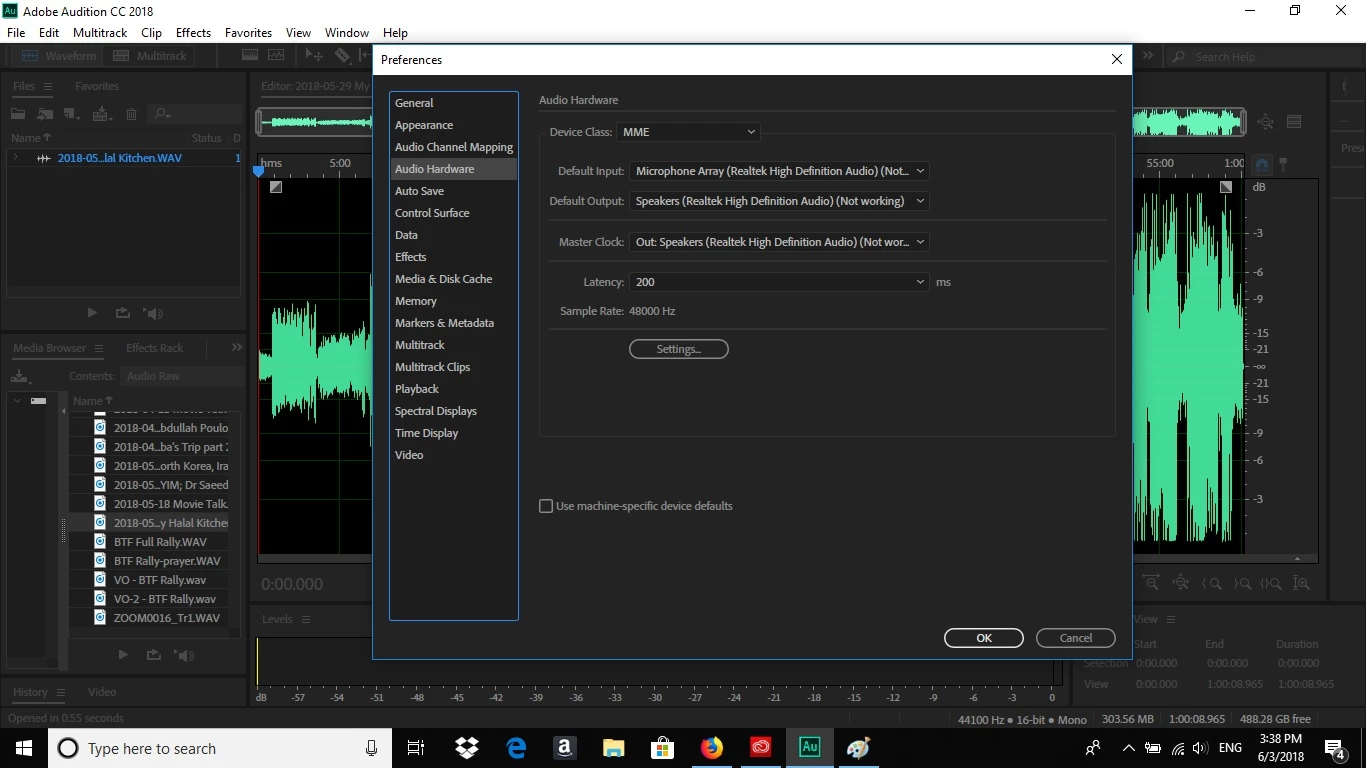Open the Multitrack menu in menu bar
The image size is (1366, 768).
pos(100,33)
